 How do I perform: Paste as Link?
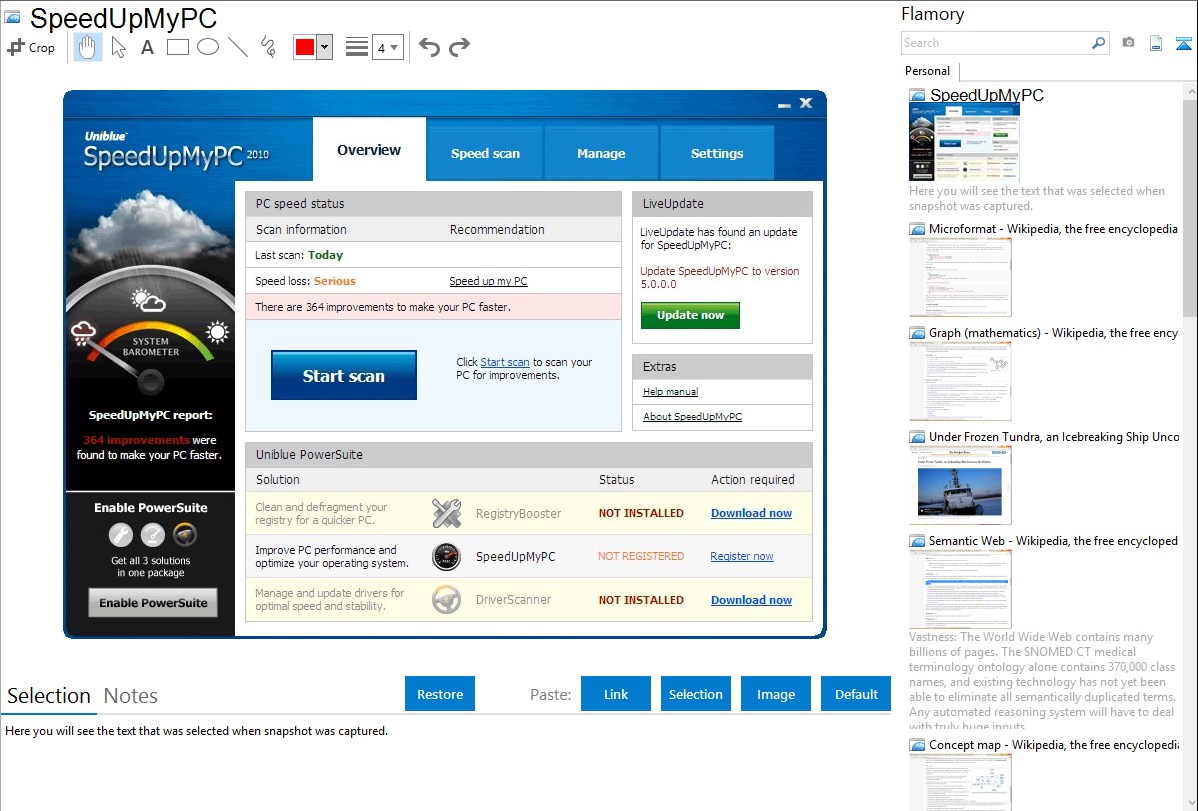[x=616, y=694]
